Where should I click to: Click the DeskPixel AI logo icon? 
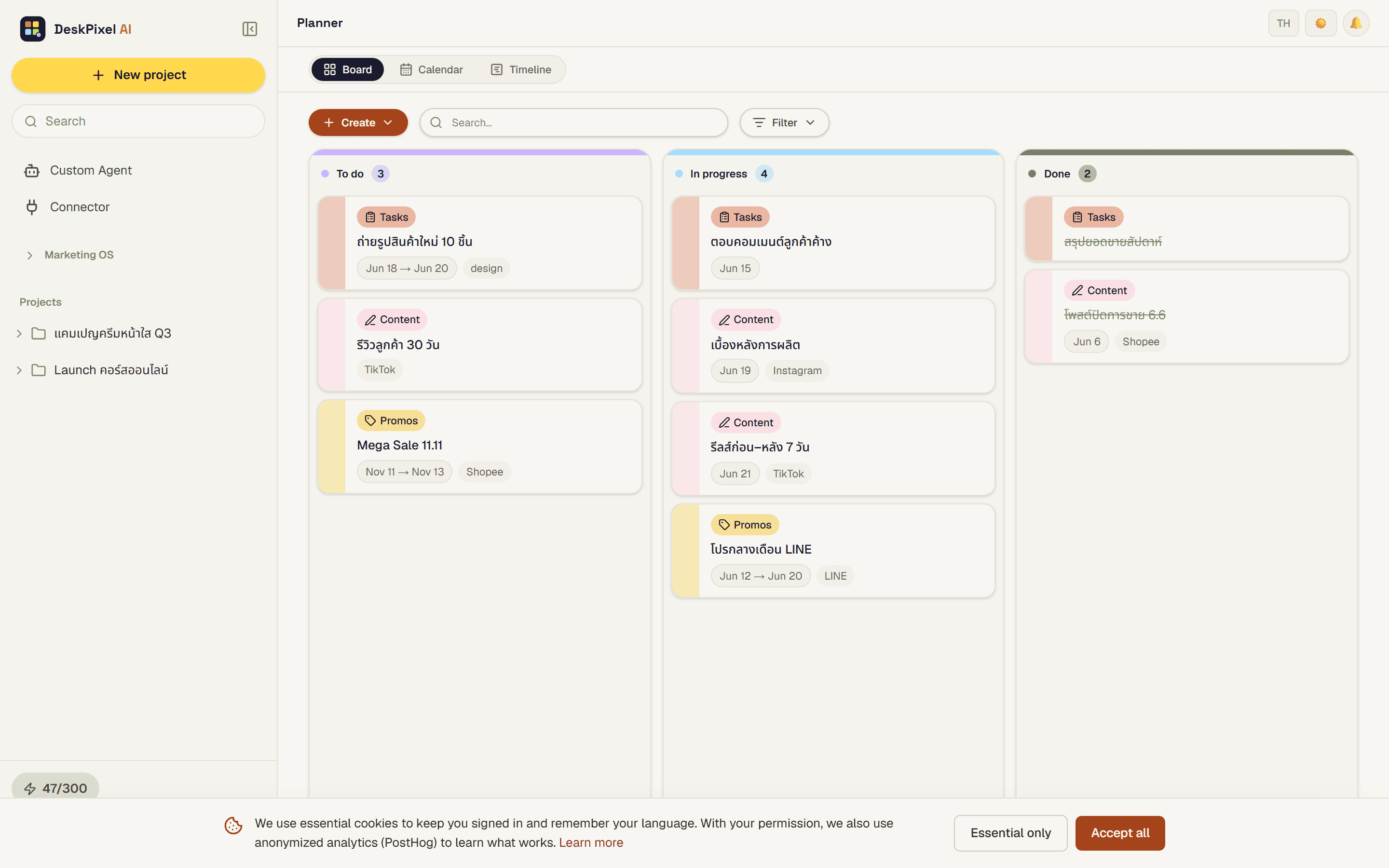(x=33, y=29)
